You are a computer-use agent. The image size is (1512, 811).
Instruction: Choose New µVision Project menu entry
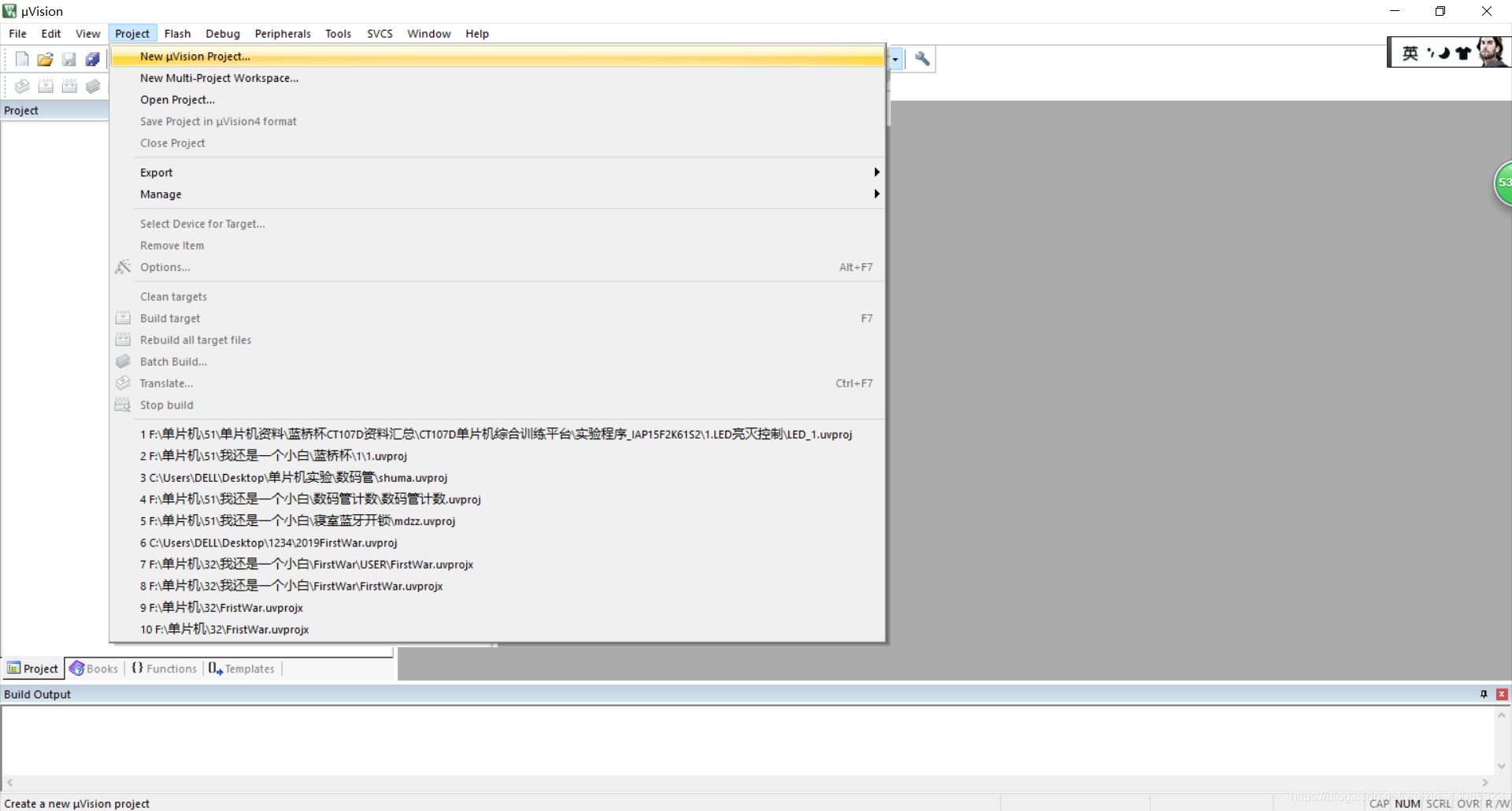click(498, 57)
